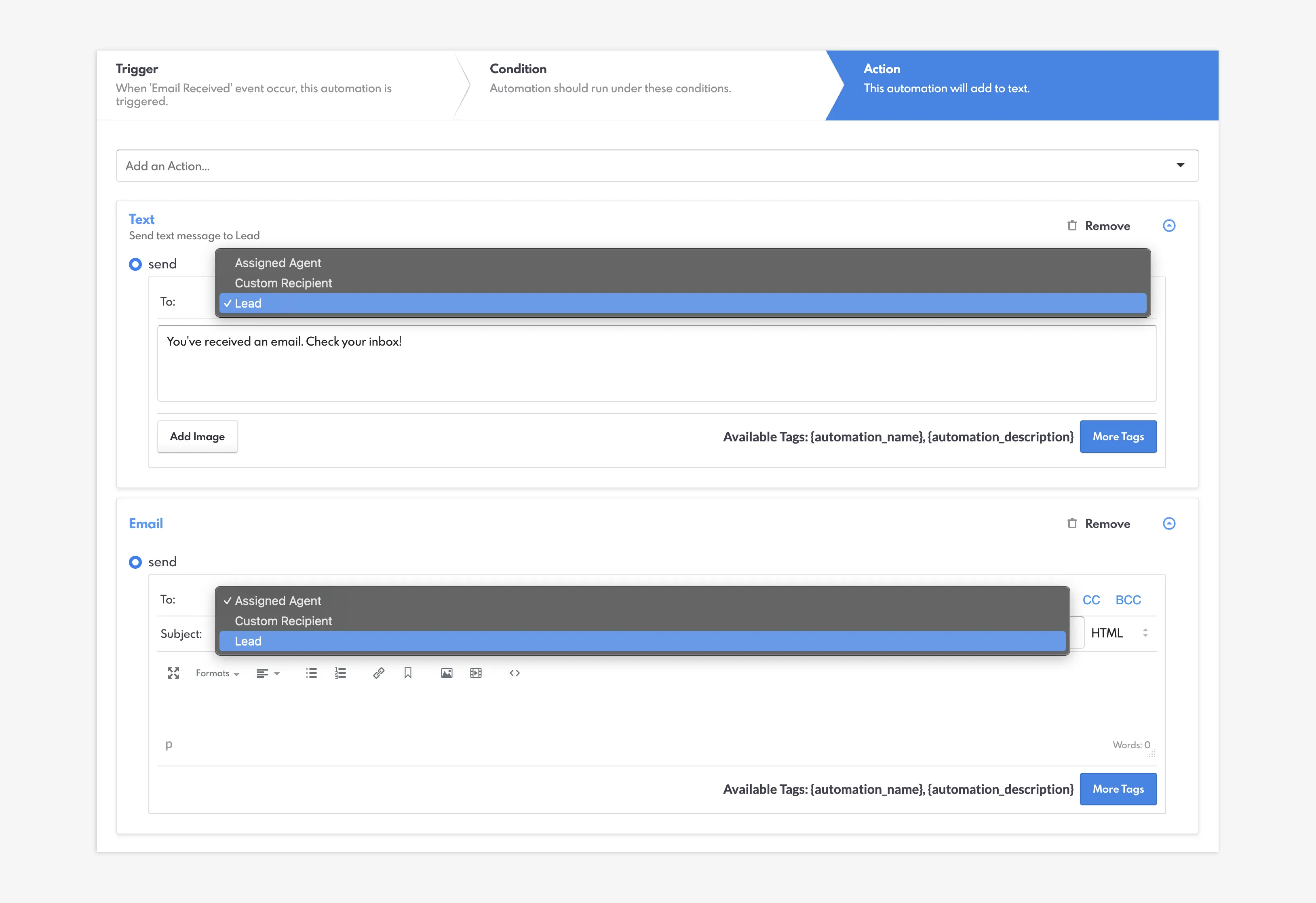Insert media video in email editor
Image resolution: width=1316 pixels, height=903 pixels.
476,673
